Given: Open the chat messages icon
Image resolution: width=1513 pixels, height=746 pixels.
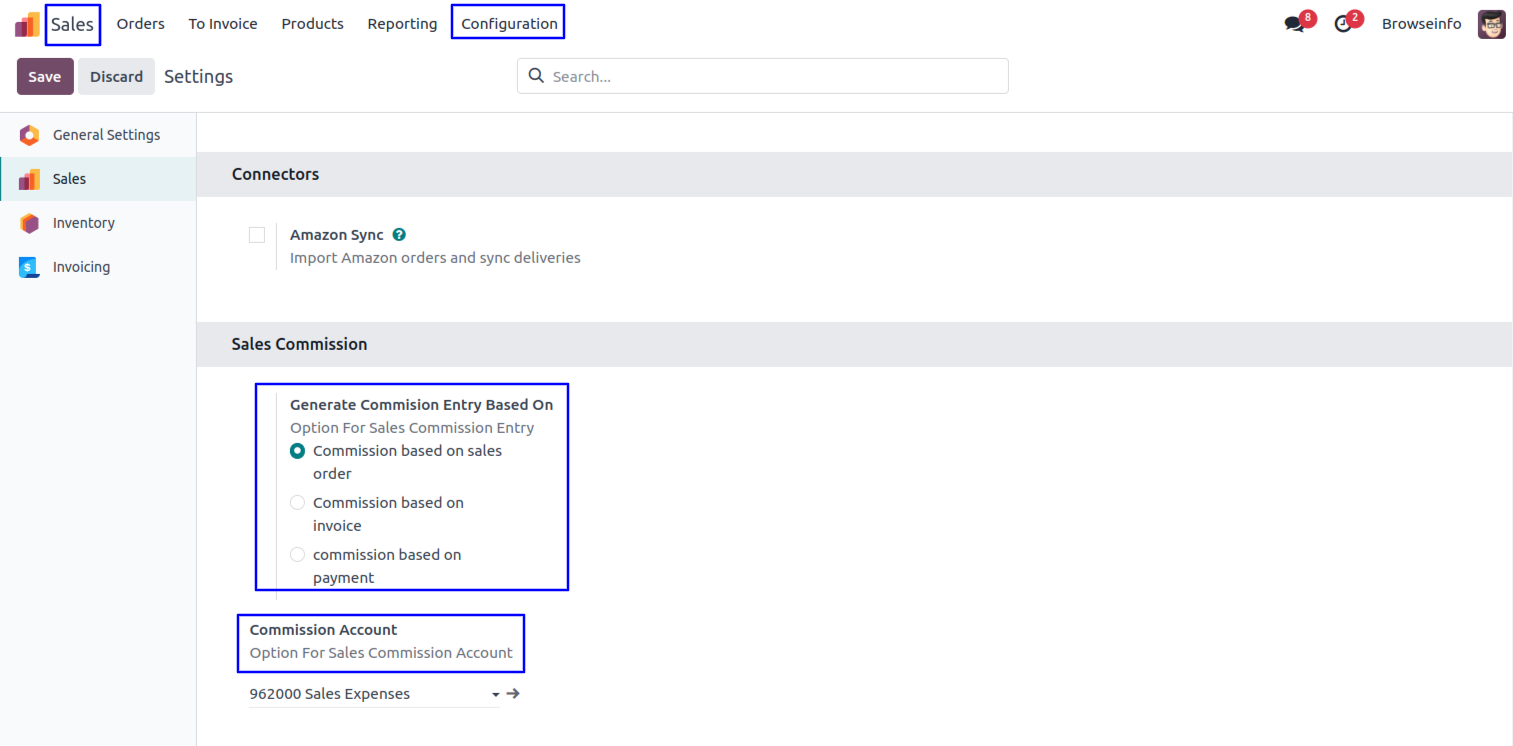Looking at the screenshot, I should pos(1295,24).
